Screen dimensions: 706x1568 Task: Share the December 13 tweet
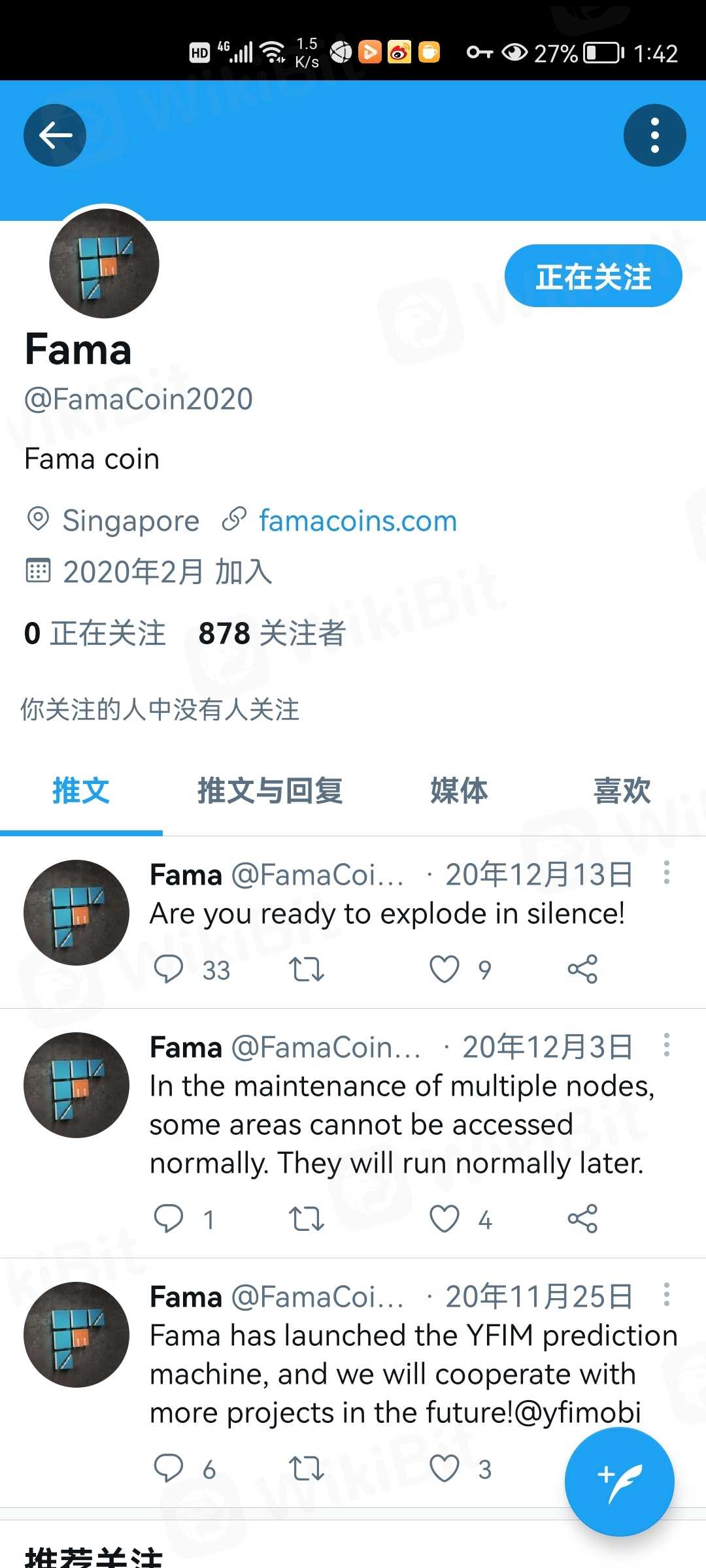click(x=582, y=969)
